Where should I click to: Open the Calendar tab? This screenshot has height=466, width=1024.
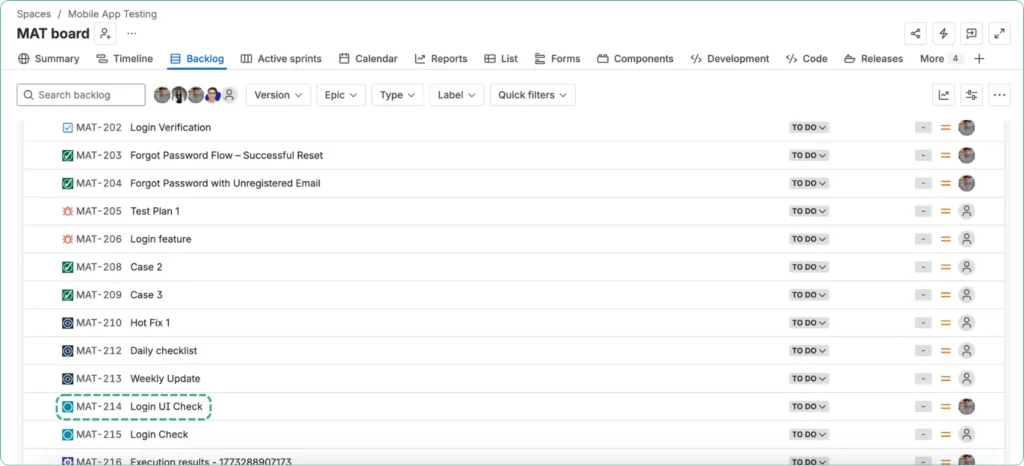tap(368, 59)
